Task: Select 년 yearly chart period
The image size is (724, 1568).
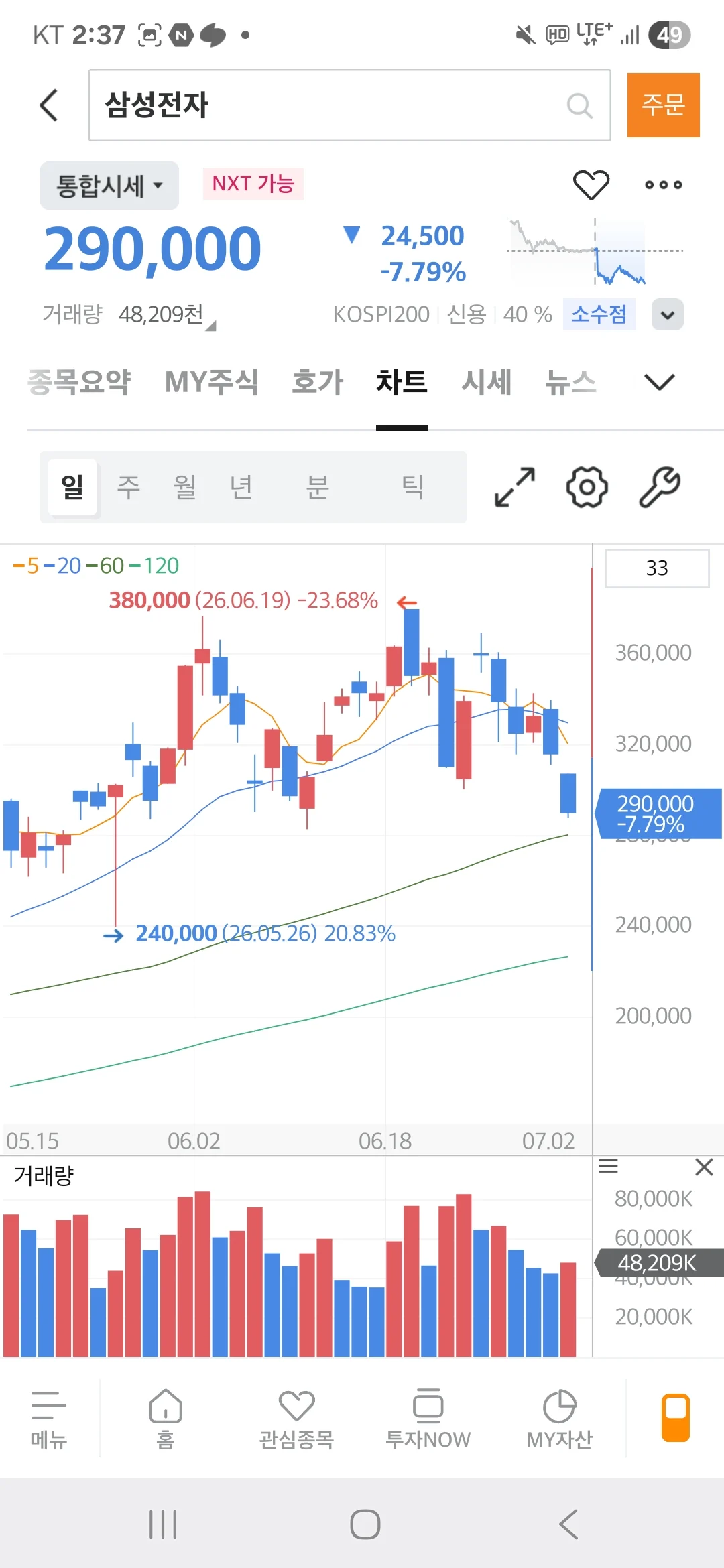Action: (241, 486)
